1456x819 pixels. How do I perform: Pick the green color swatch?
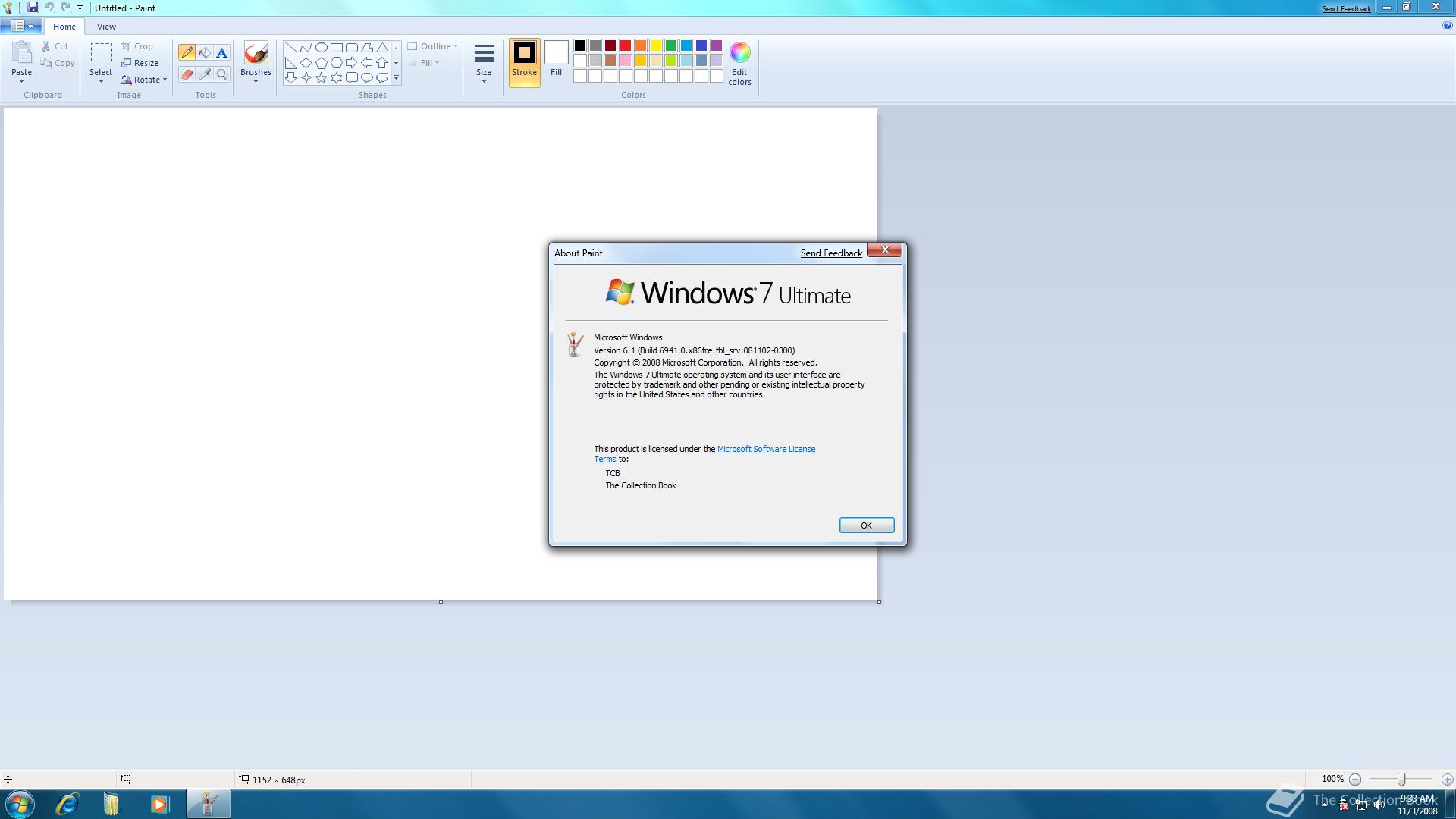[x=671, y=46]
